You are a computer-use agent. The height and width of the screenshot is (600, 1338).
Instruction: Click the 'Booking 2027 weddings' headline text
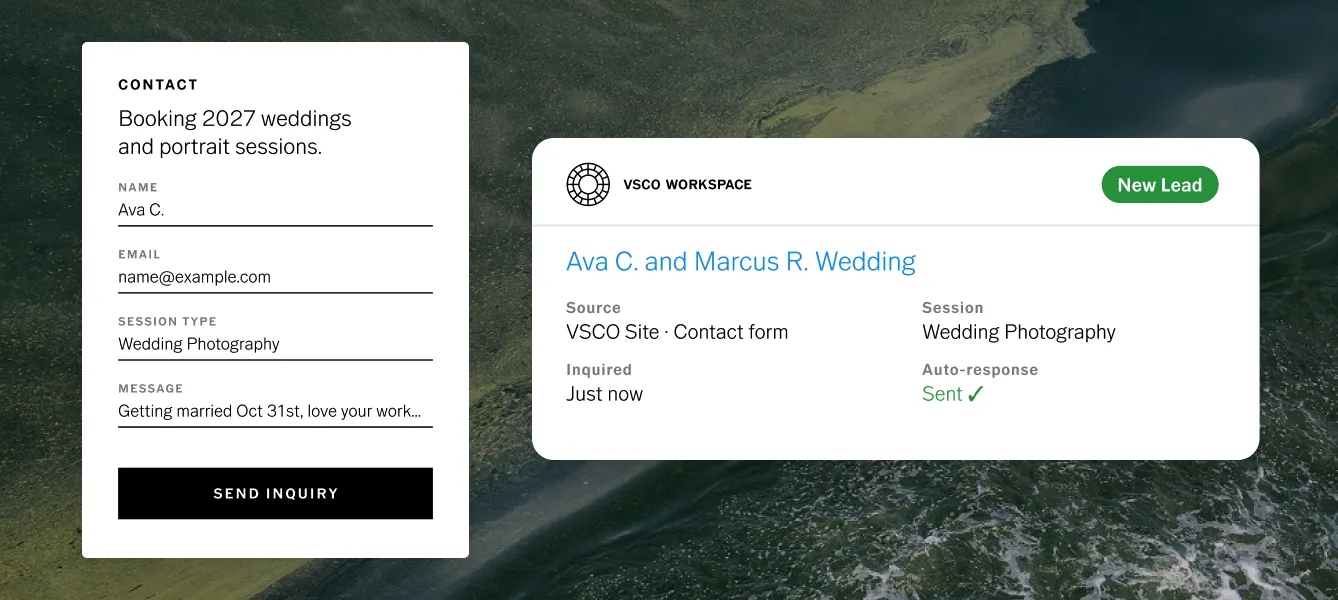coord(235,118)
